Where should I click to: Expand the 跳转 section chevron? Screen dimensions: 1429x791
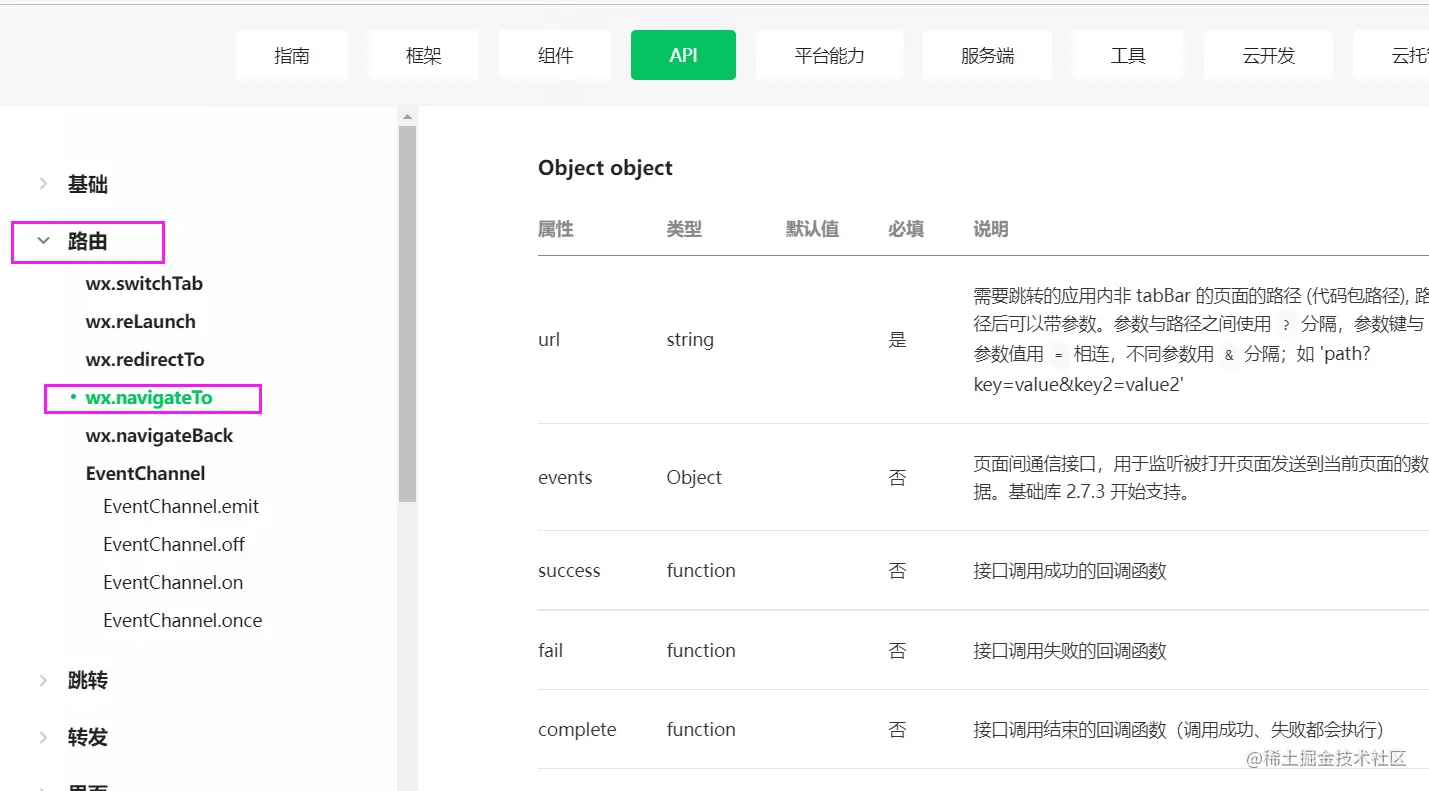(43, 681)
